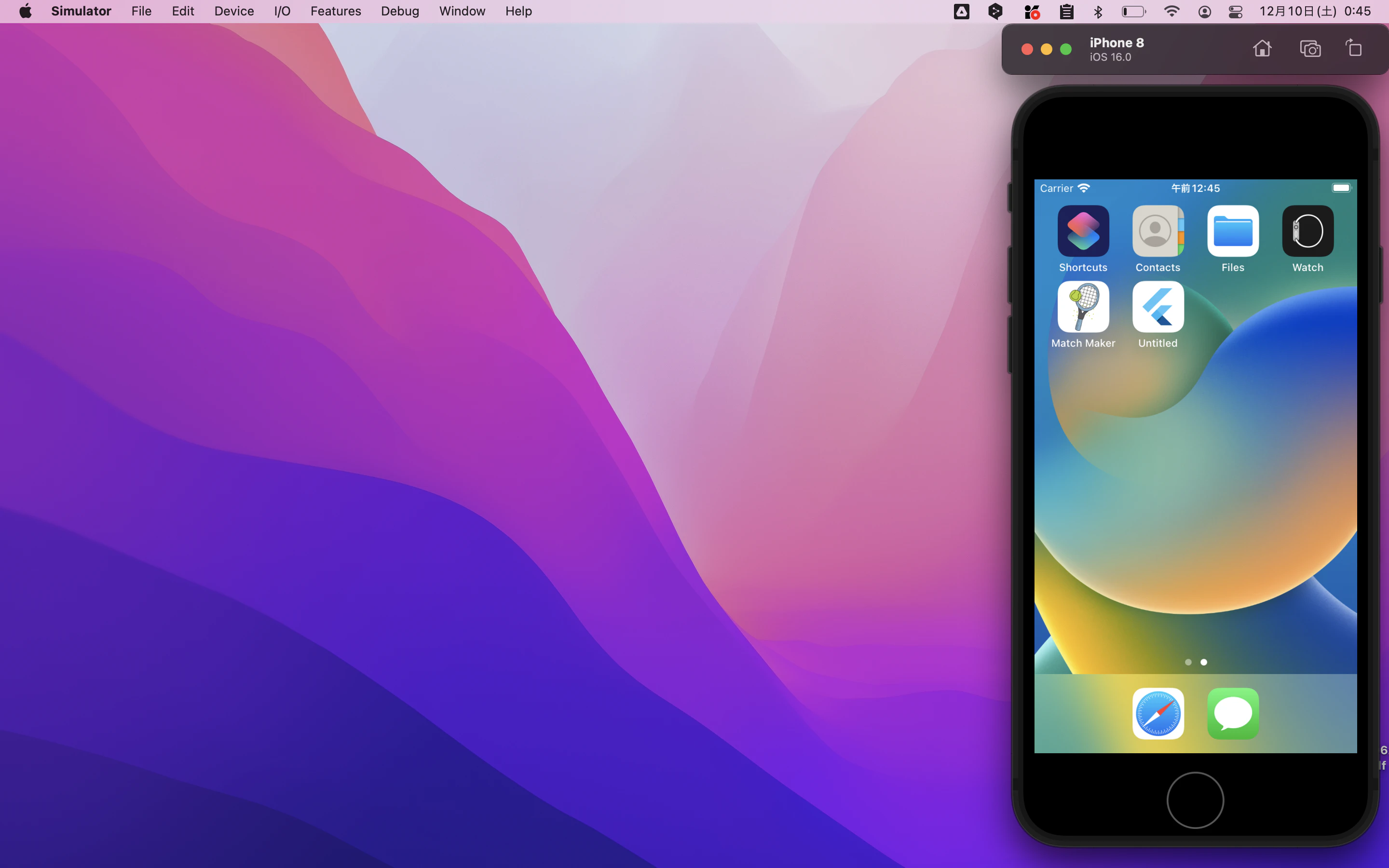Open the File menu
The height and width of the screenshot is (868, 1389).
pyautogui.click(x=141, y=12)
